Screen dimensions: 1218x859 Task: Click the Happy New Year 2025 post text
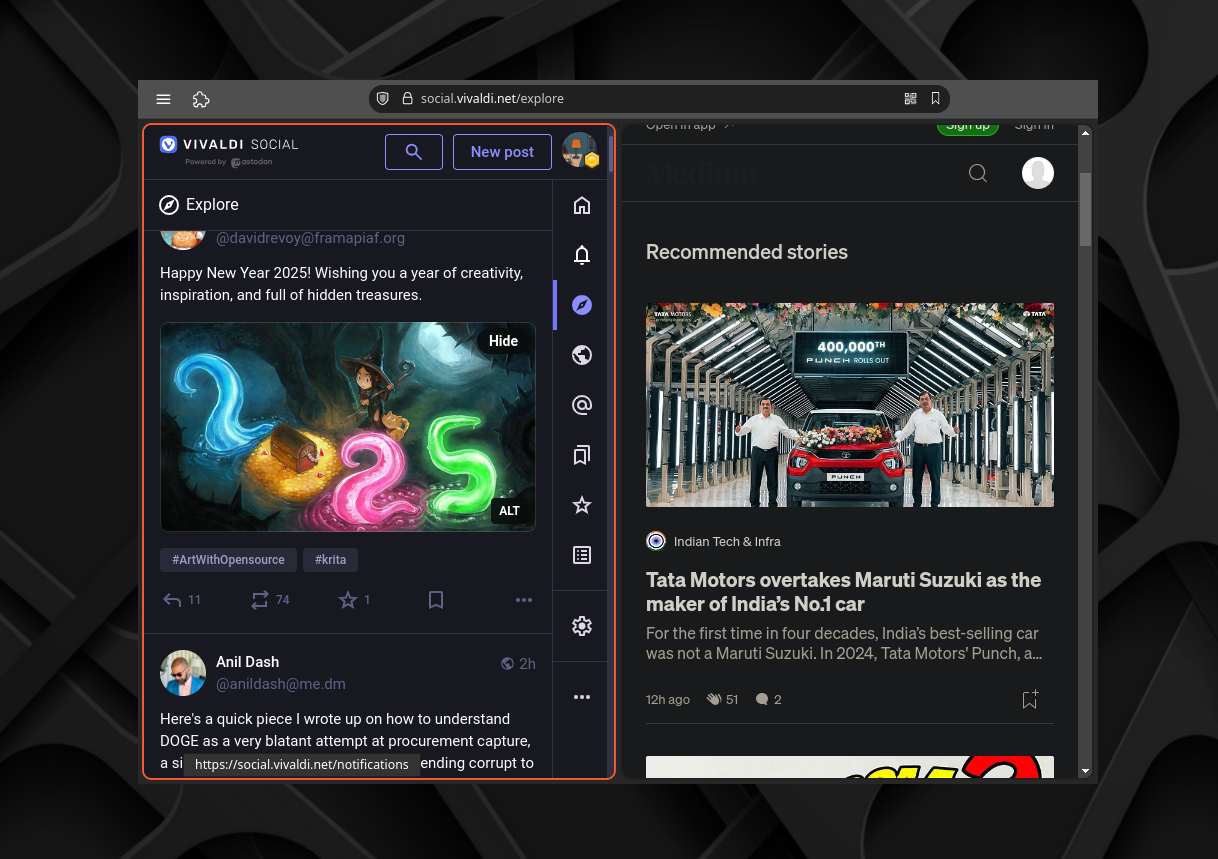342,284
